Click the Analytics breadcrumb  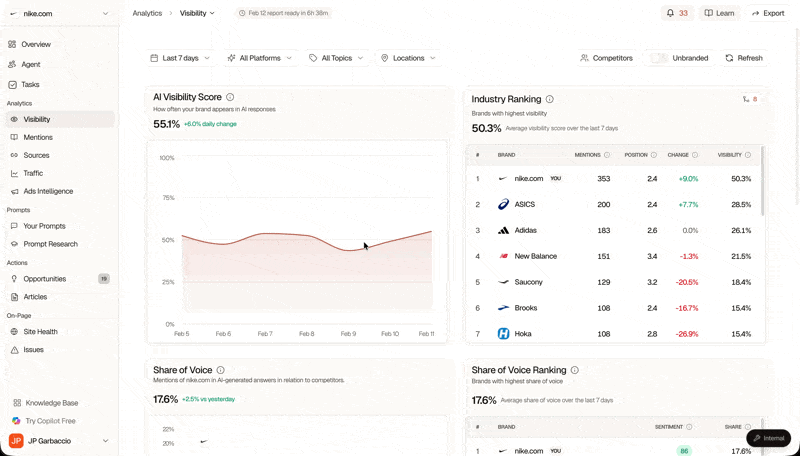point(147,13)
